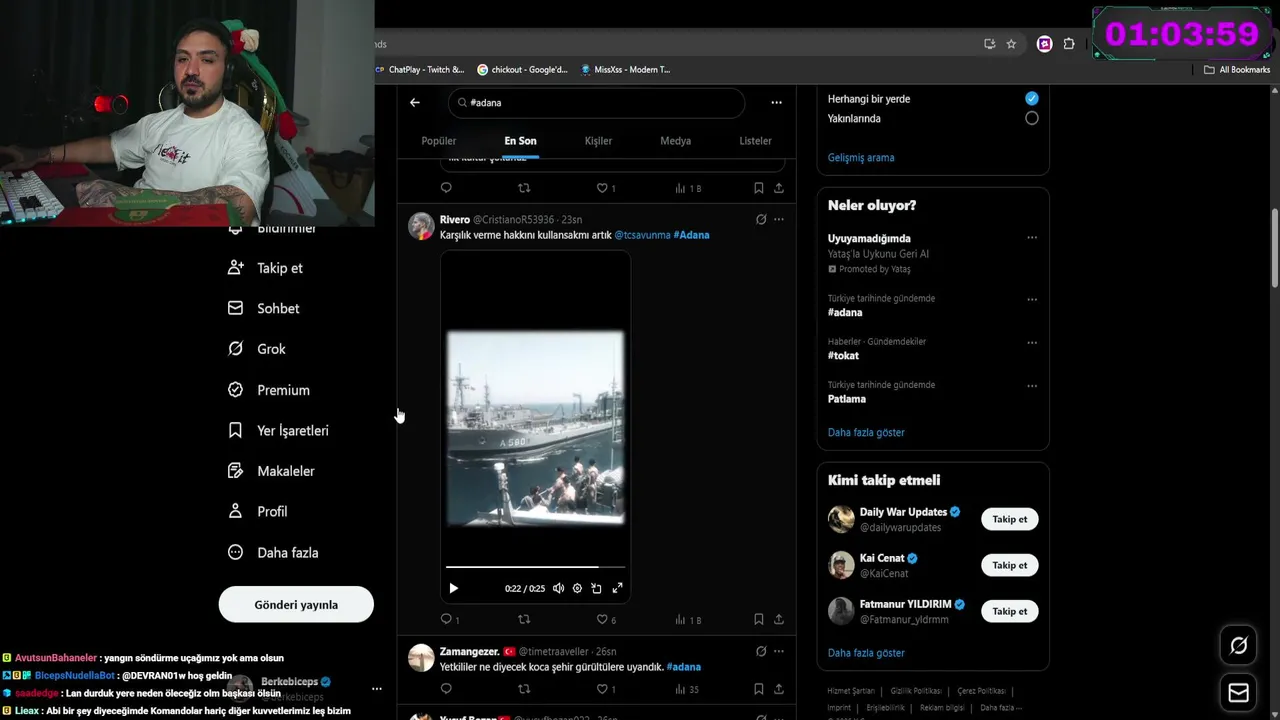The height and width of the screenshot is (720, 1280).
Task: Click the #adana search field
Action: point(596,103)
